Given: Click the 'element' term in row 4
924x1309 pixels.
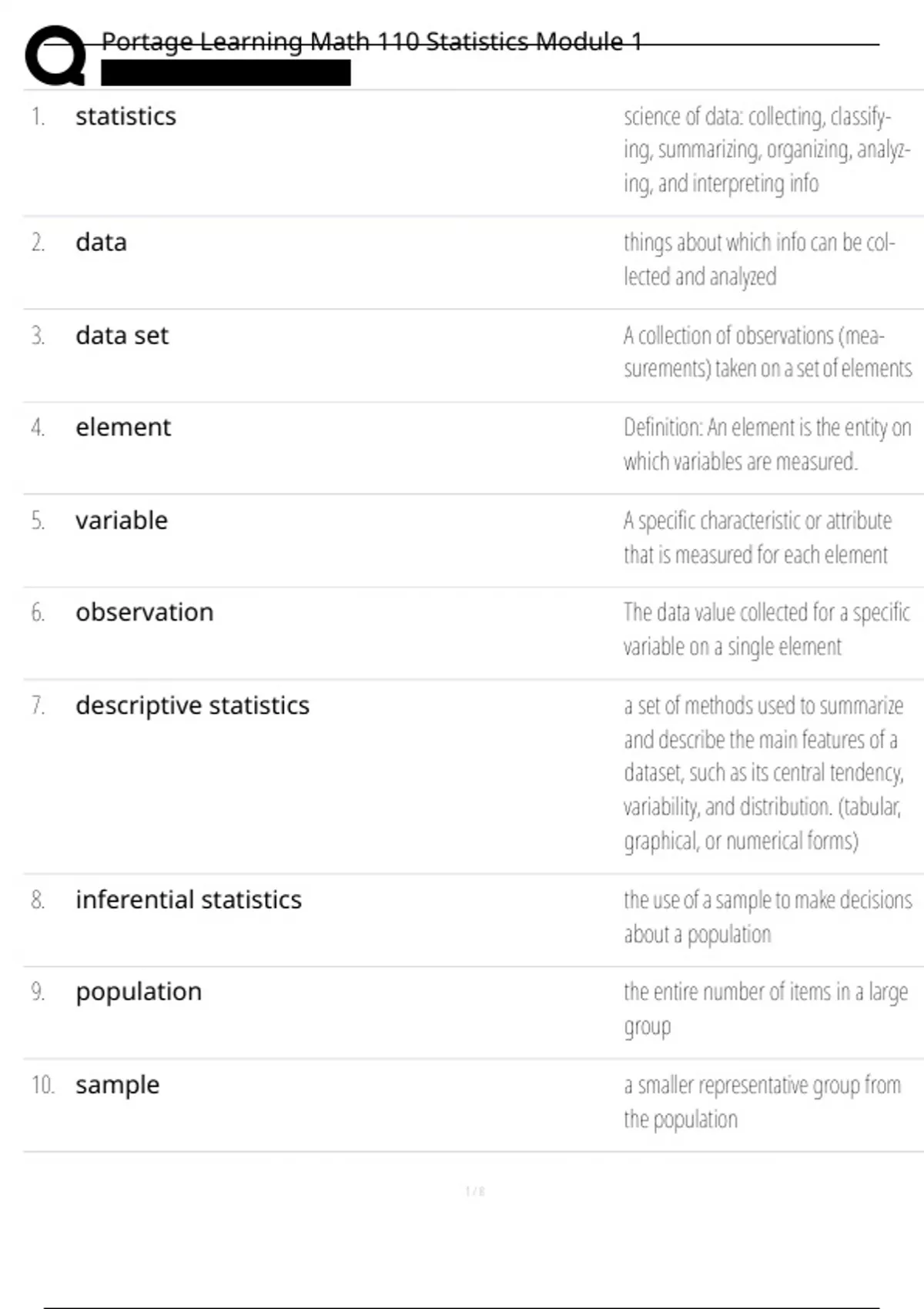Looking at the screenshot, I should click(x=123, y=427).
